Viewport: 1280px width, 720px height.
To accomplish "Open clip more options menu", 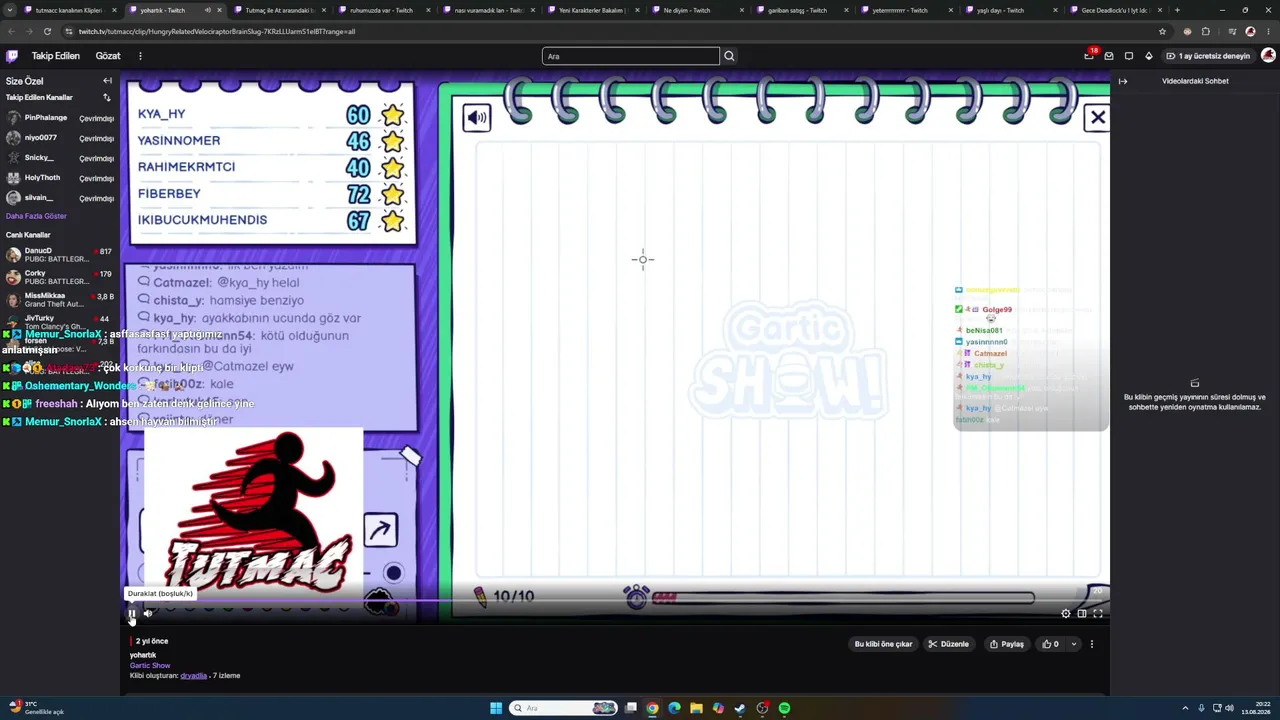I will pyautogui.click(x=1092, y=644).
